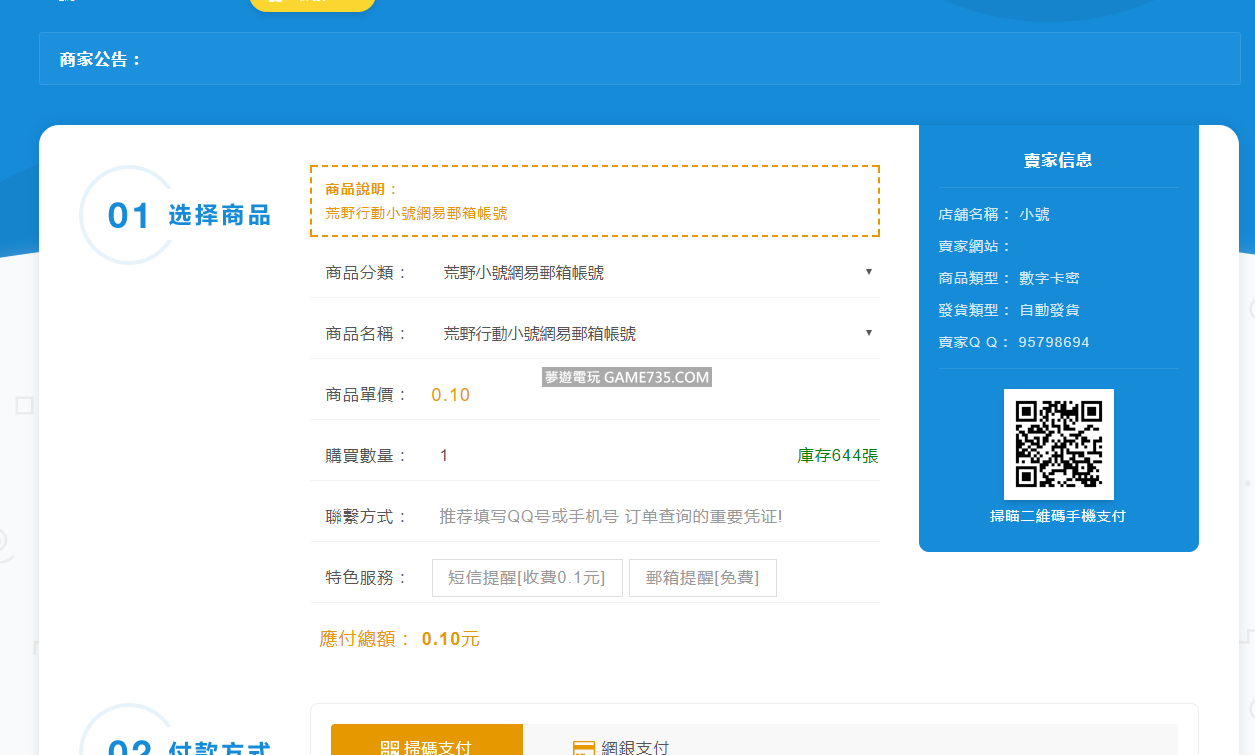Click the arrow on the 商品名稱 dropdown

[x=868, y=333]
